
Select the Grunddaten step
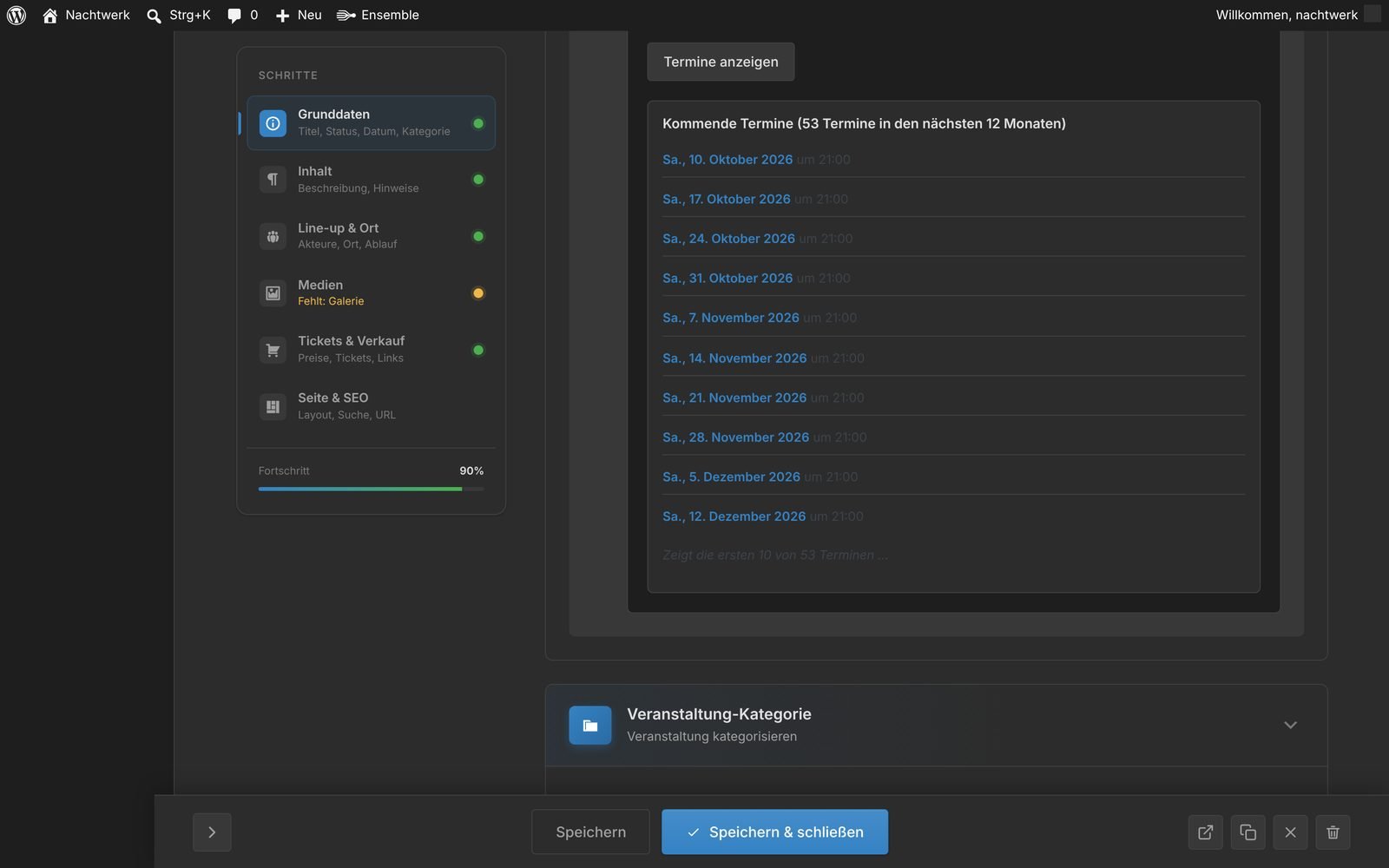[x=371, y=122]
